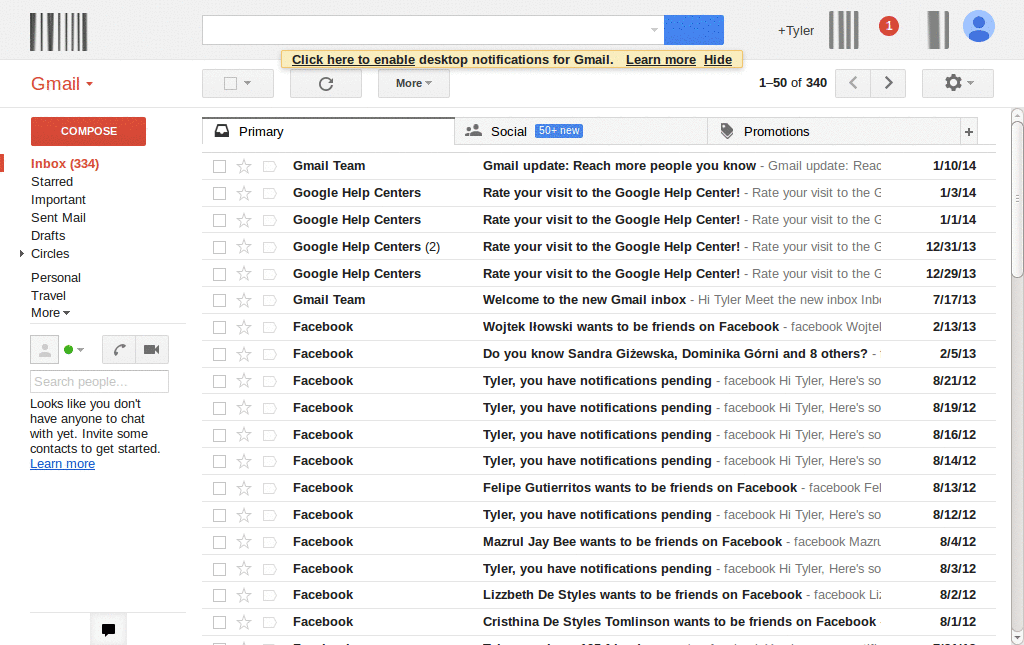Image resolution: width=1024 pixels, height=645 pixels.
Task: Open the settings gear menu
Action: [958, 83]
